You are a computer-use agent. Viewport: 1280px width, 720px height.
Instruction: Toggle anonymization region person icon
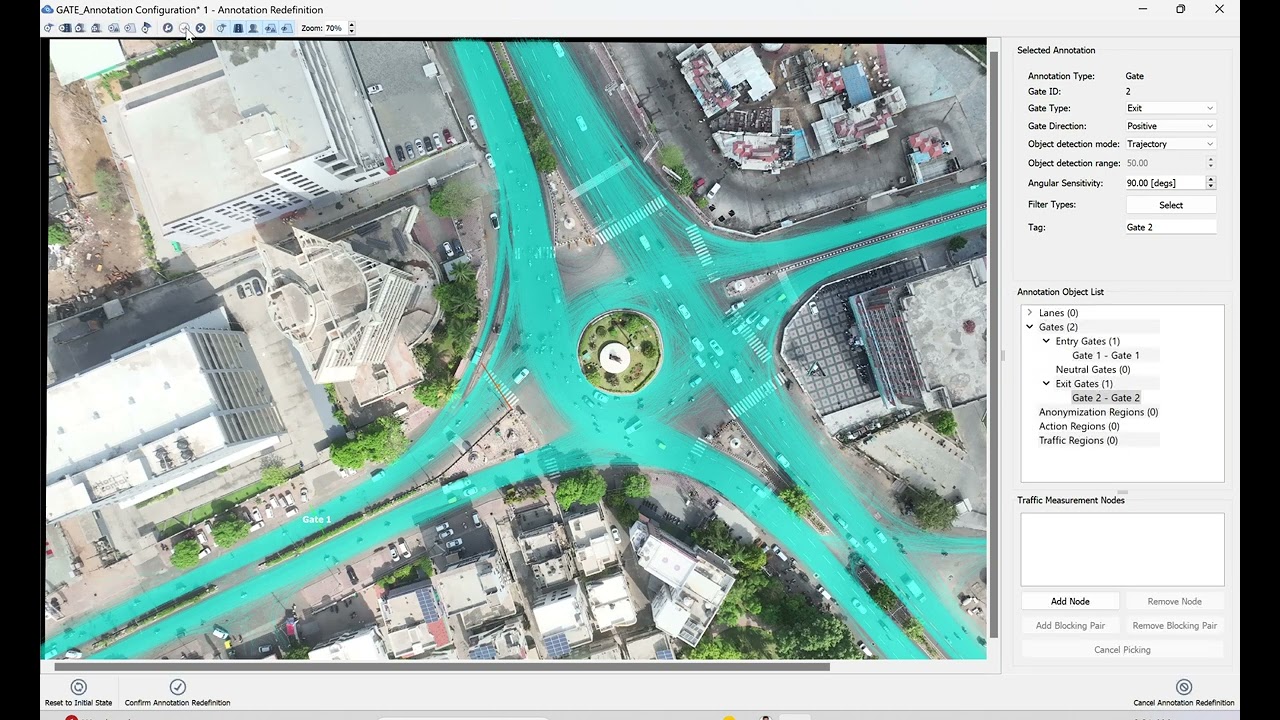pyautogui.click(x=254, y=28)
